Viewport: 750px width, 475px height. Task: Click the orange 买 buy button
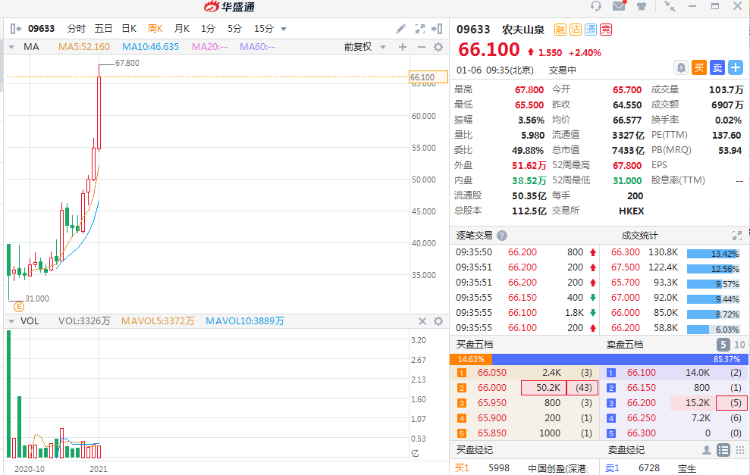click(700, 68)
